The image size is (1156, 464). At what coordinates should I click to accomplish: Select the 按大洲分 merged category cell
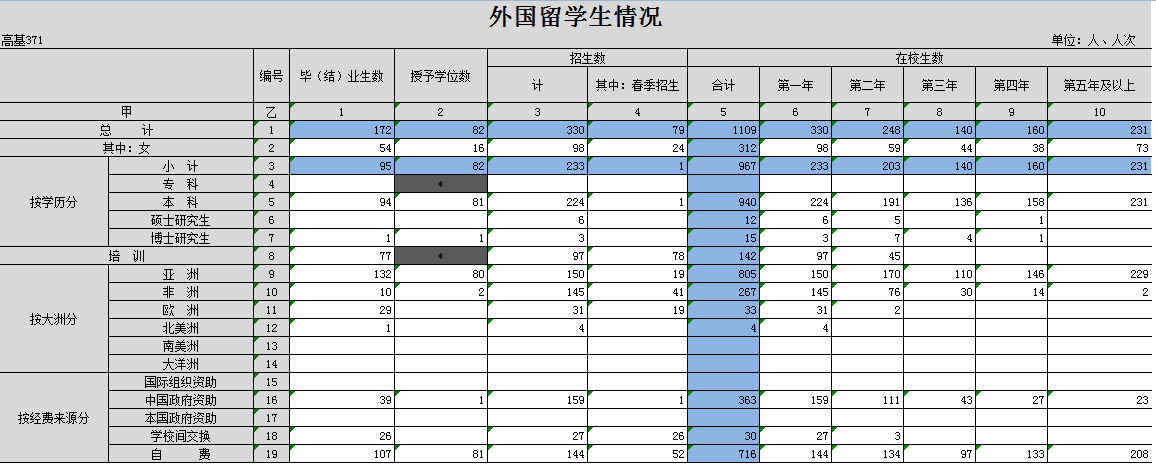[54, 319]
